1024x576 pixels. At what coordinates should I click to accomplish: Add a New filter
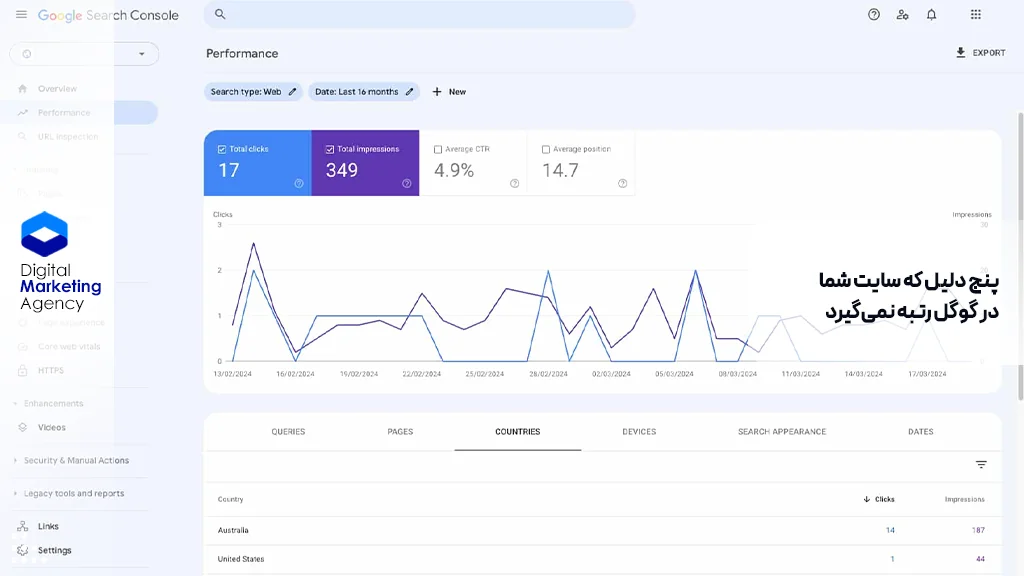449,92
